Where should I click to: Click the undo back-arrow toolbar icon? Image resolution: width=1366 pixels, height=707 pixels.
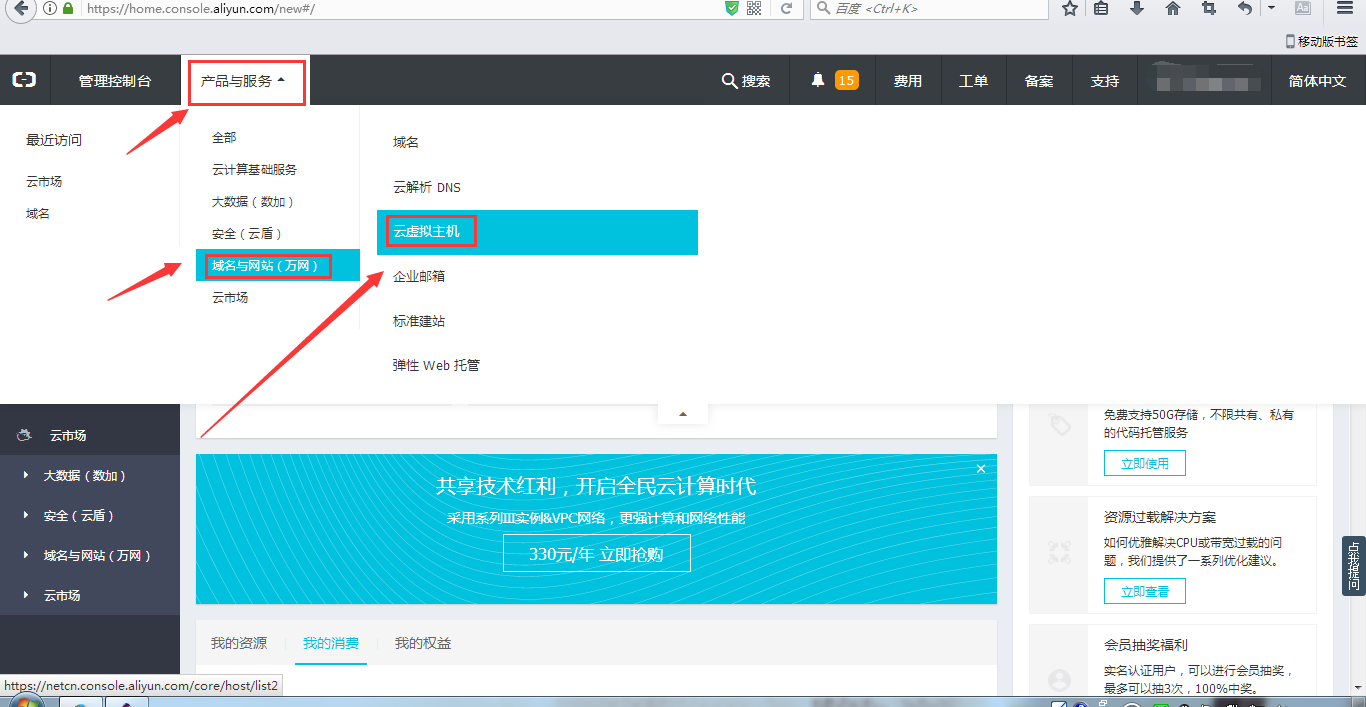(x=1245, y=8)
